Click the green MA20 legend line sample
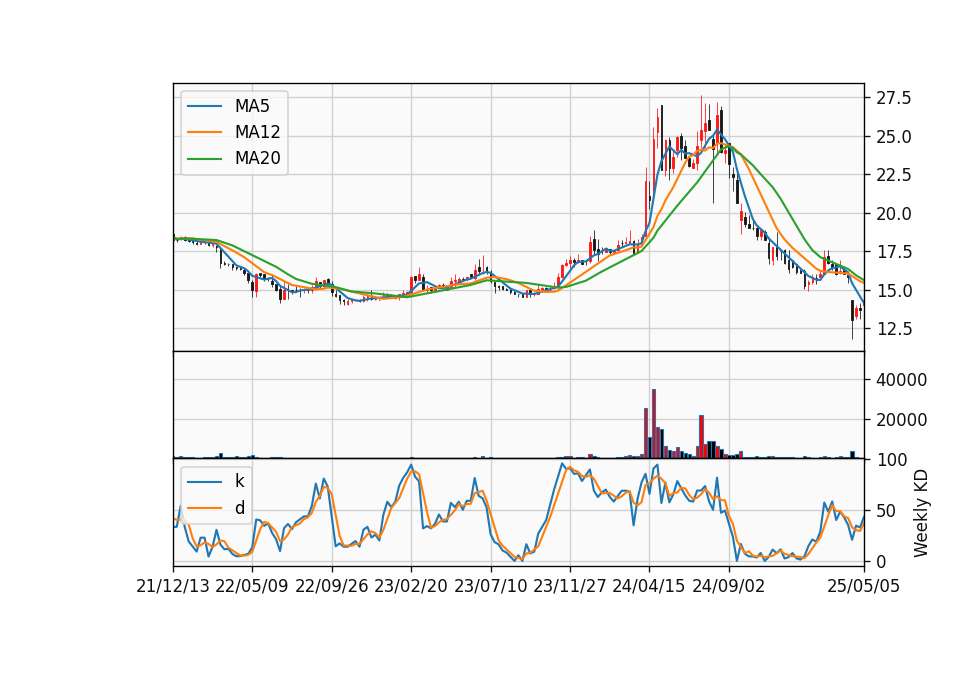This screenshot has height=690, width=960. tap(204, 158)
